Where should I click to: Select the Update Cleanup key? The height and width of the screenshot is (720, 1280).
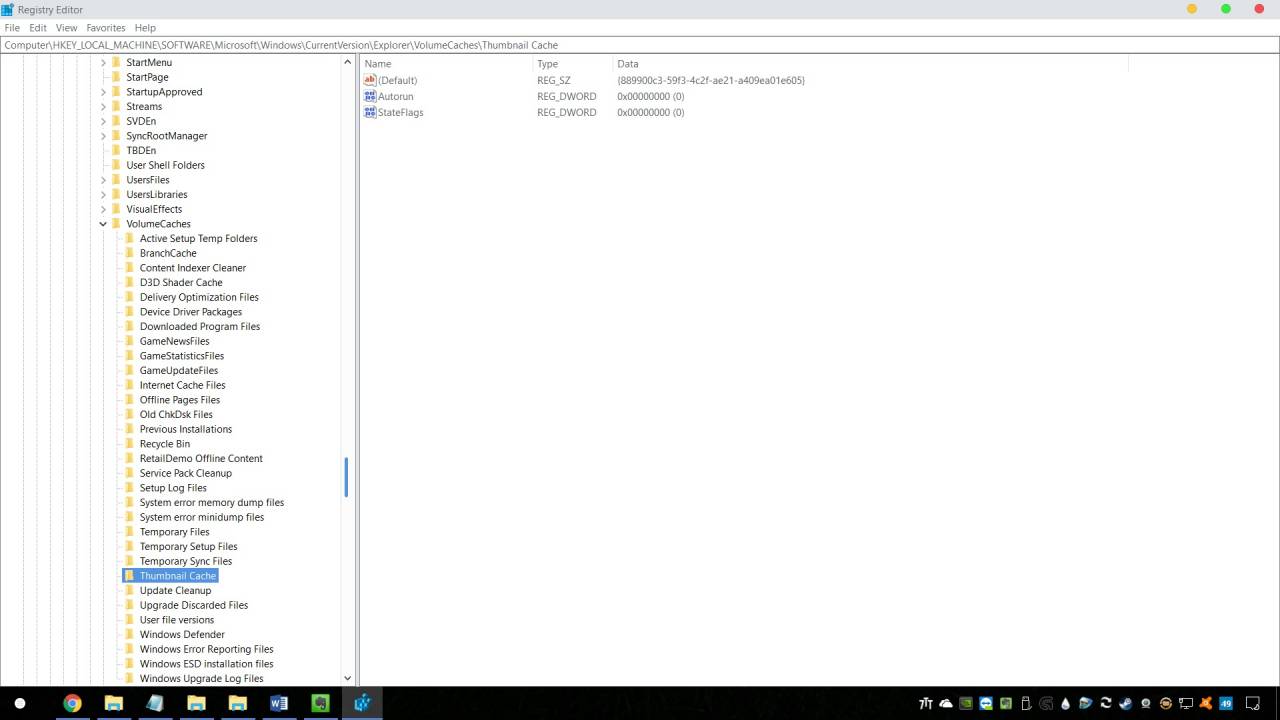click(x=175, y=590)
